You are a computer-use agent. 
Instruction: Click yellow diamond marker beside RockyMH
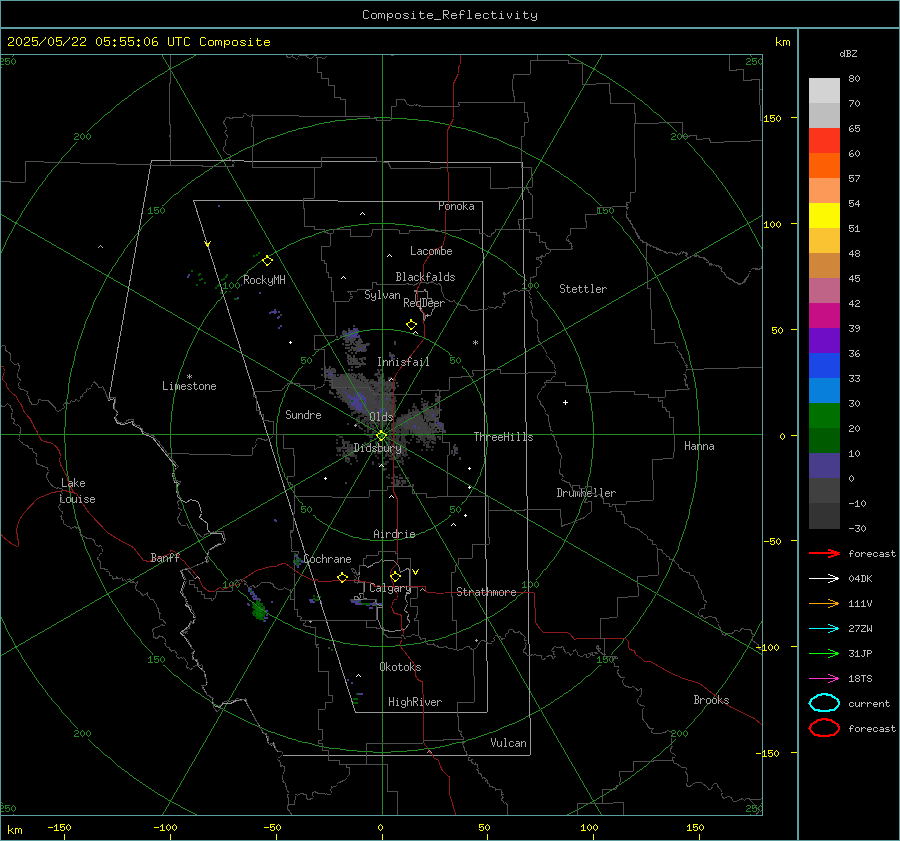267,261
